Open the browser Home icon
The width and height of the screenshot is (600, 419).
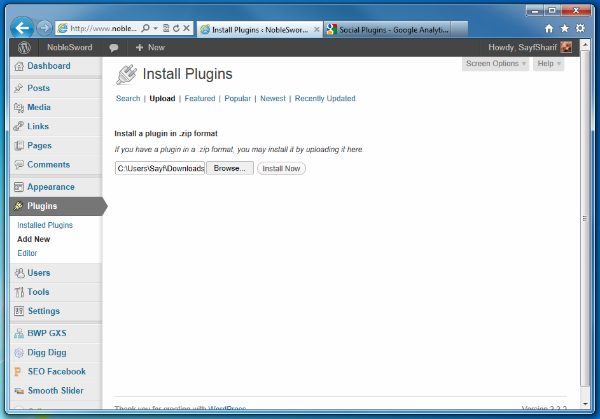click(549, 28)
